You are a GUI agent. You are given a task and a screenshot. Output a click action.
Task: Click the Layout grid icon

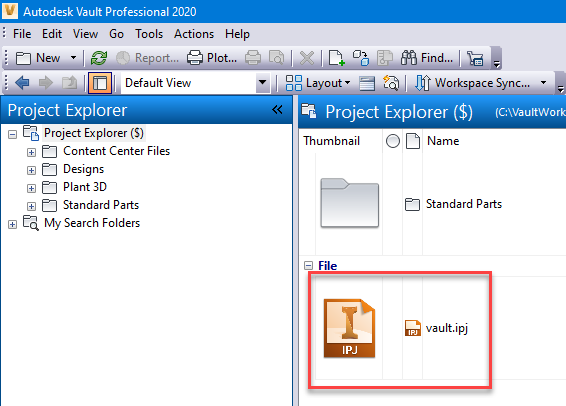293,83
